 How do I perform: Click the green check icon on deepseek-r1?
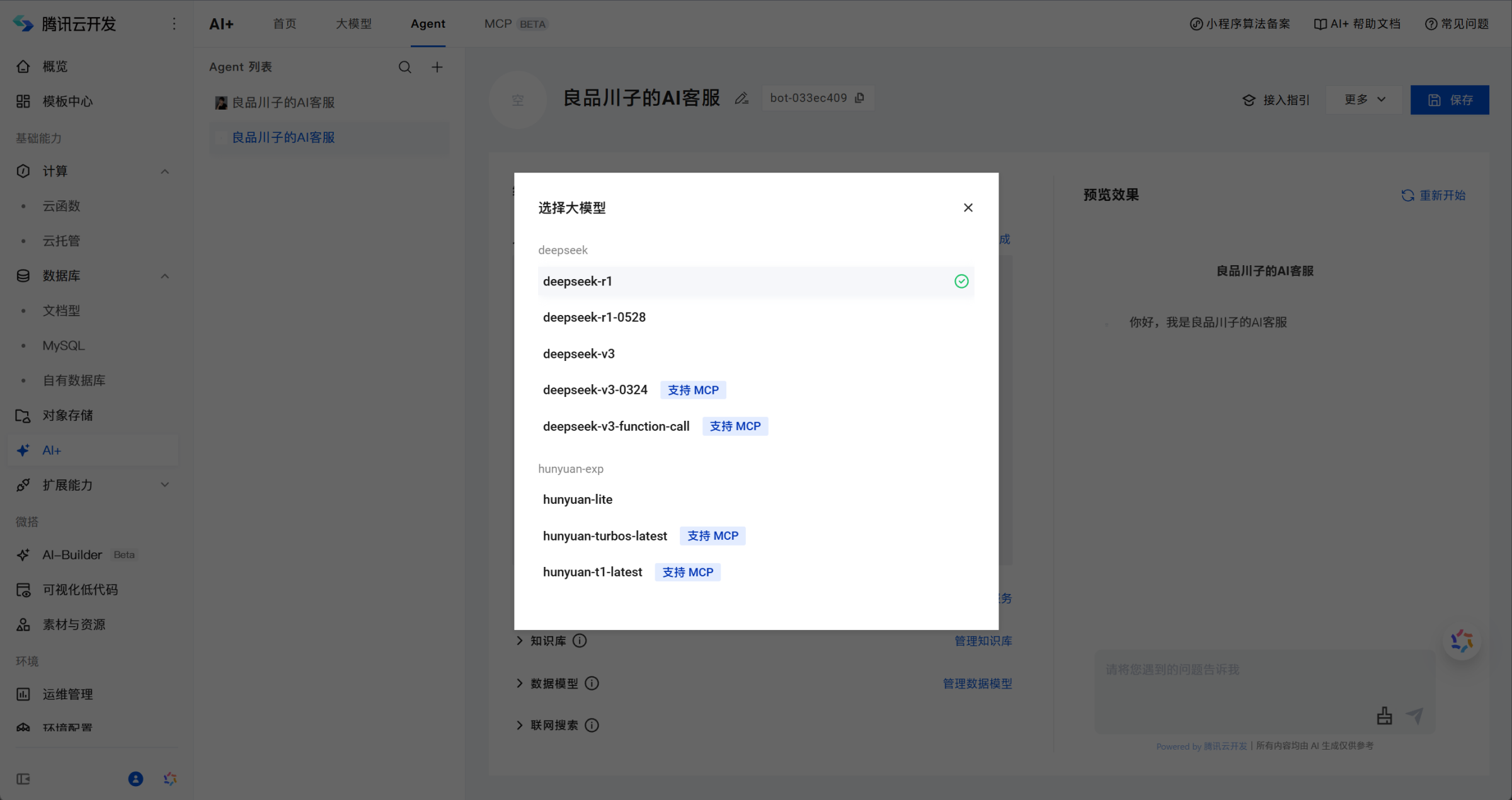tap(961, 282)
